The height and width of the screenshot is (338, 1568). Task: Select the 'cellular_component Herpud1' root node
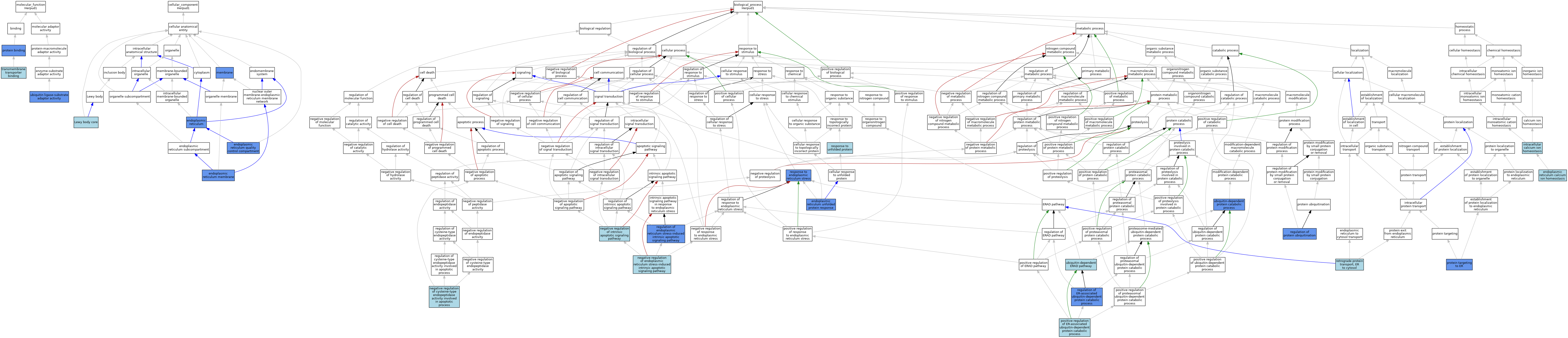click(183, 7)
